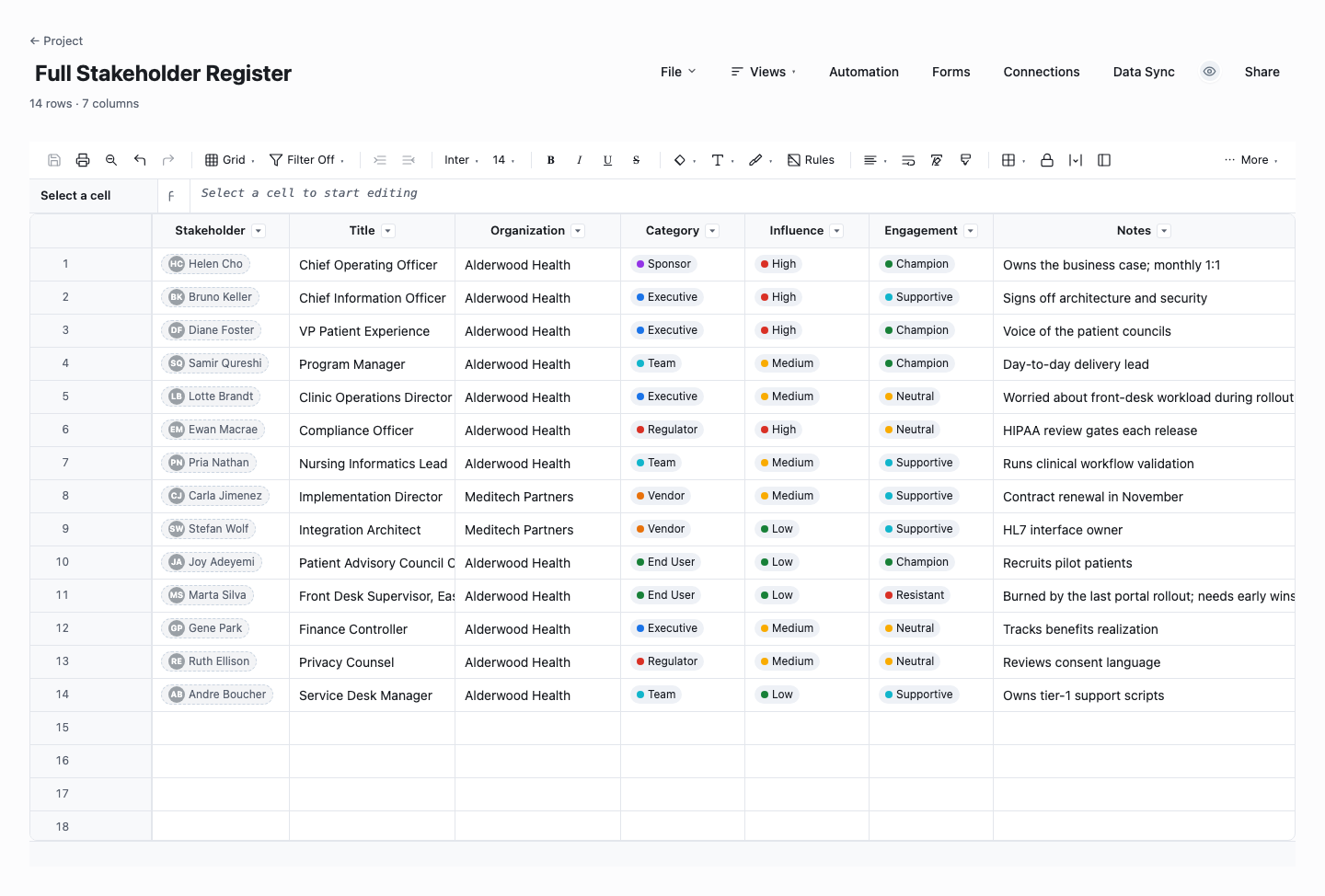Toggle bold formatting
This screenshot has width=1325, height=896.
tap(551, 160)
